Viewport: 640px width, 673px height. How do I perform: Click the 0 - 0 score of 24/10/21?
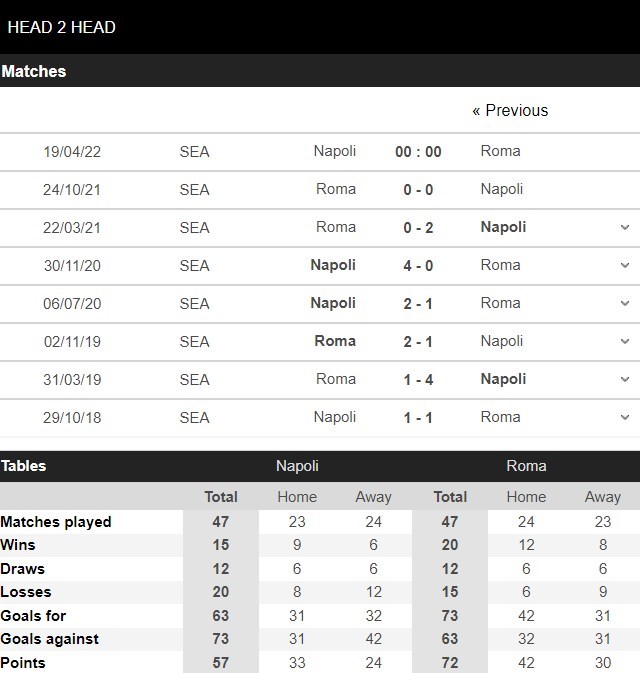[x=418, y=190]
